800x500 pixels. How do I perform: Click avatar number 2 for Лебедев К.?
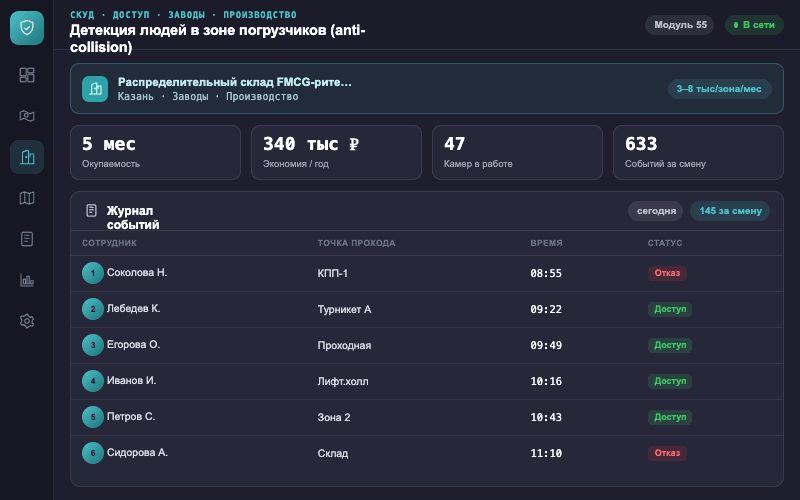(93, 309)
